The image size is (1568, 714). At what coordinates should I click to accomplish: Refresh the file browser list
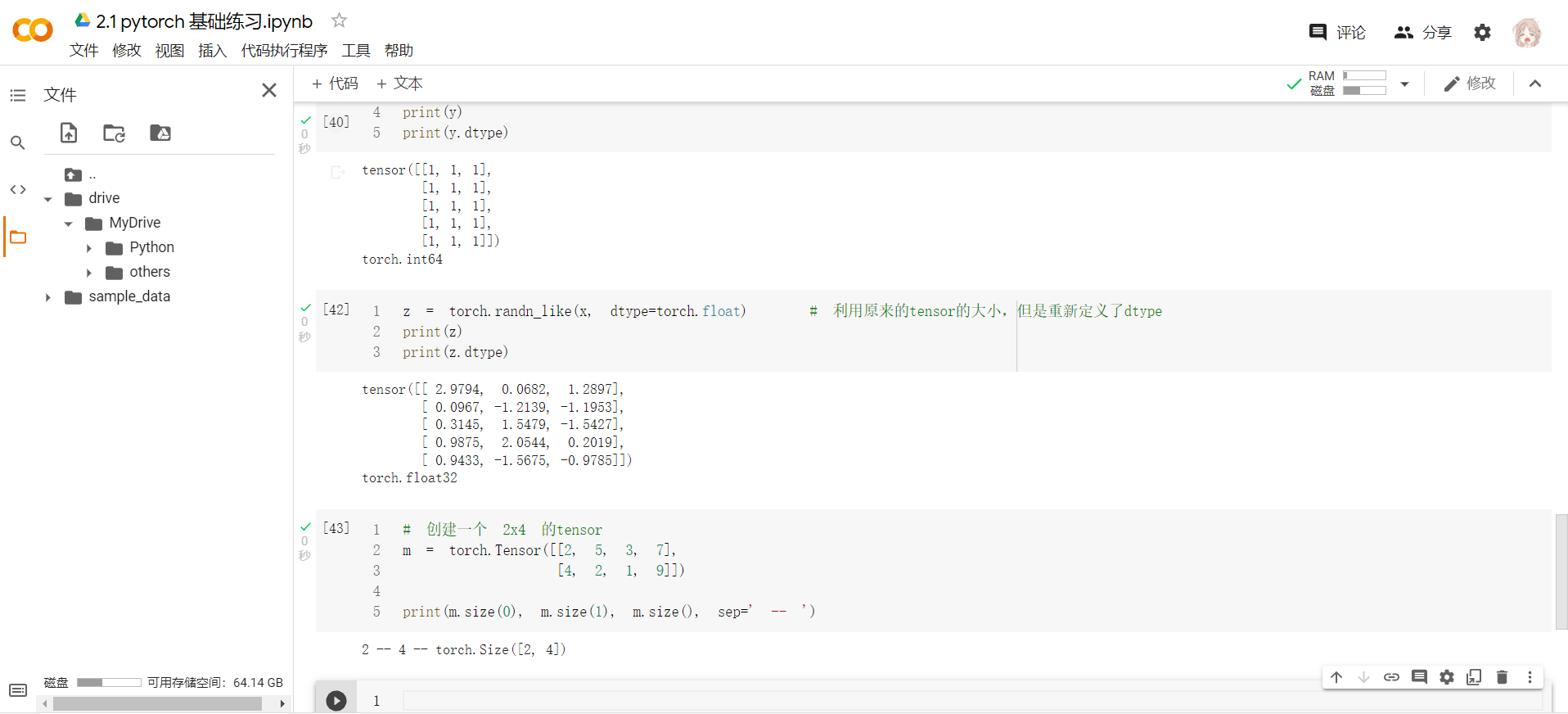(x=114, y=133)
